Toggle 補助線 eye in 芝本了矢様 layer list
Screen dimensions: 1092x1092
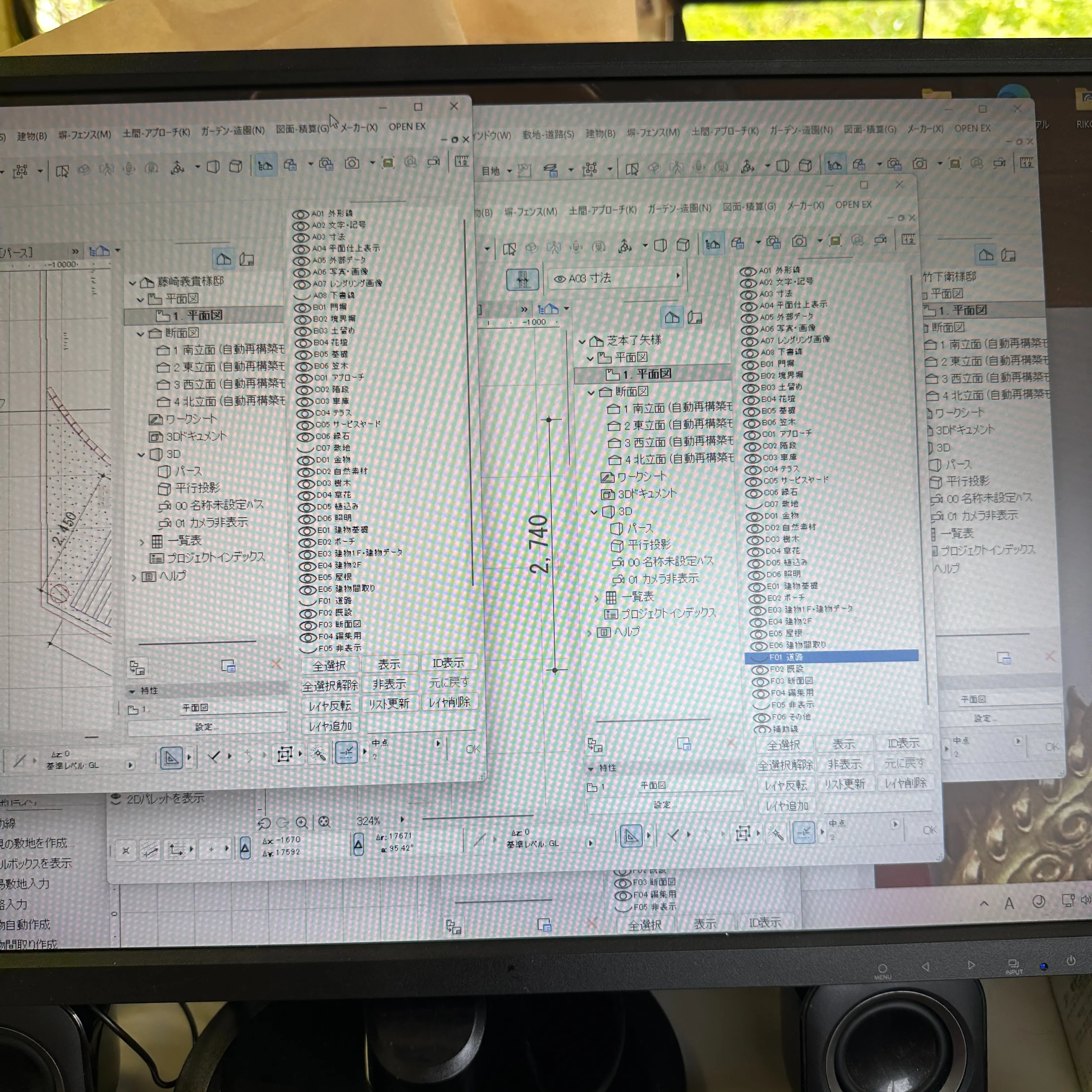(762, 729)
